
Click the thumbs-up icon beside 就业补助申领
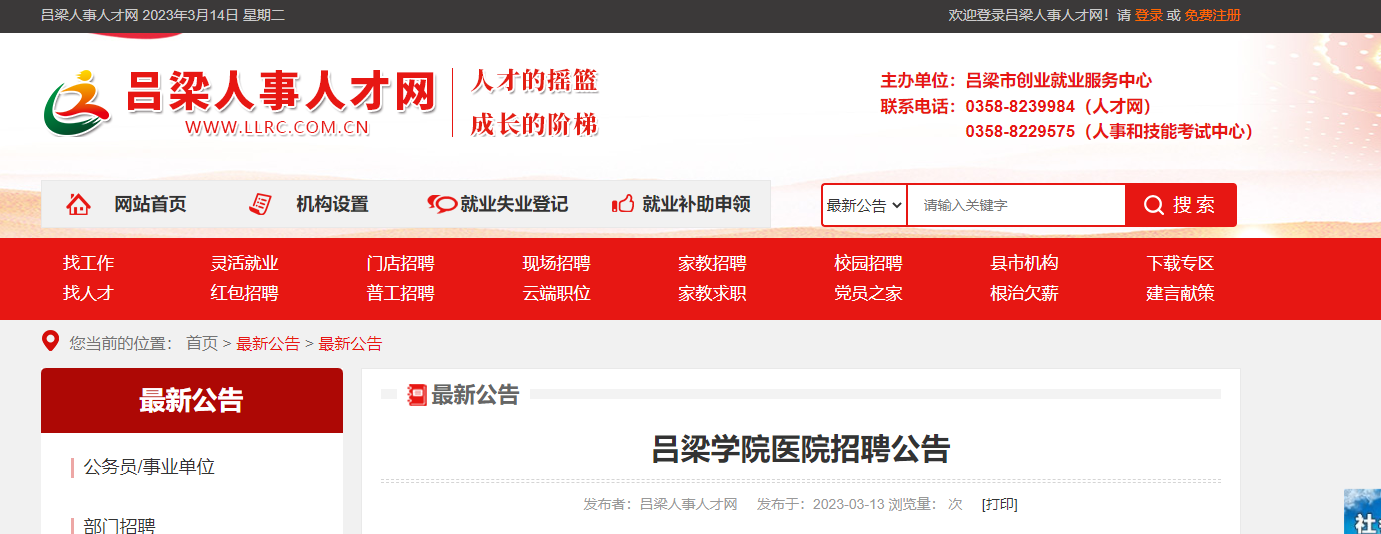pos(623,204)
